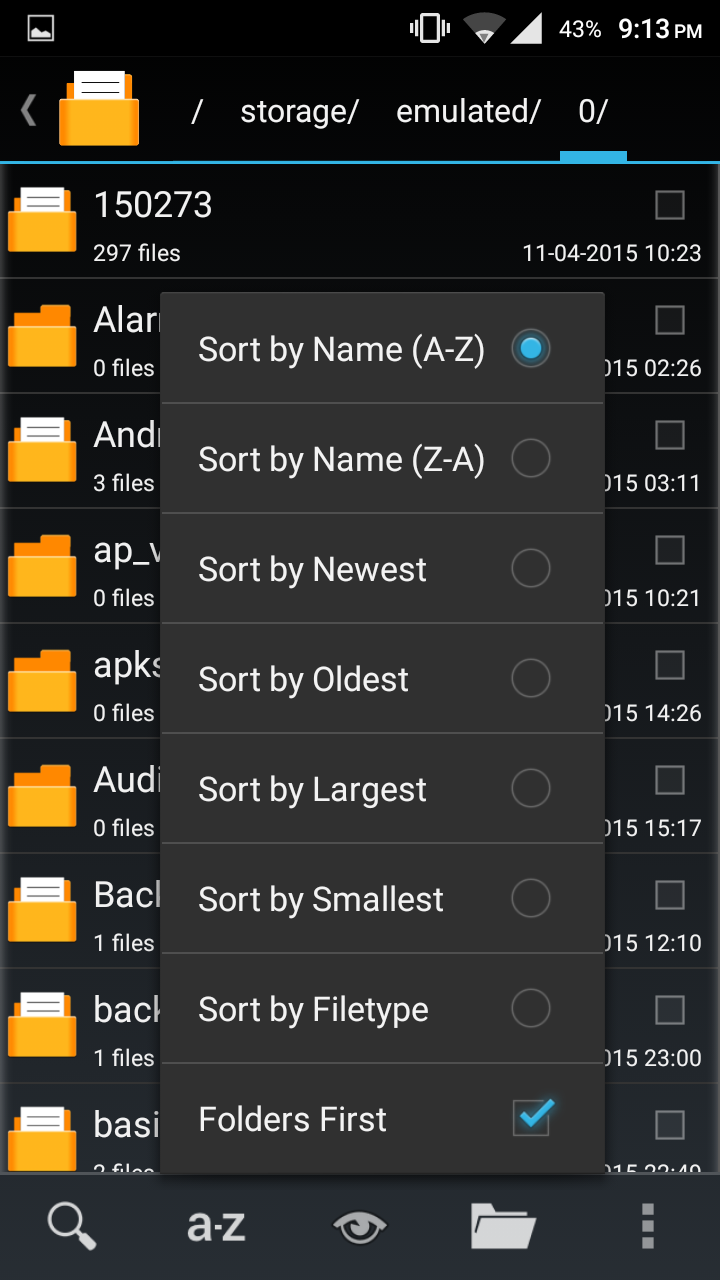Screen dimensions: 720x1280
Task: Select Sort by Name (Z-A)
Action: coord(530,458)
